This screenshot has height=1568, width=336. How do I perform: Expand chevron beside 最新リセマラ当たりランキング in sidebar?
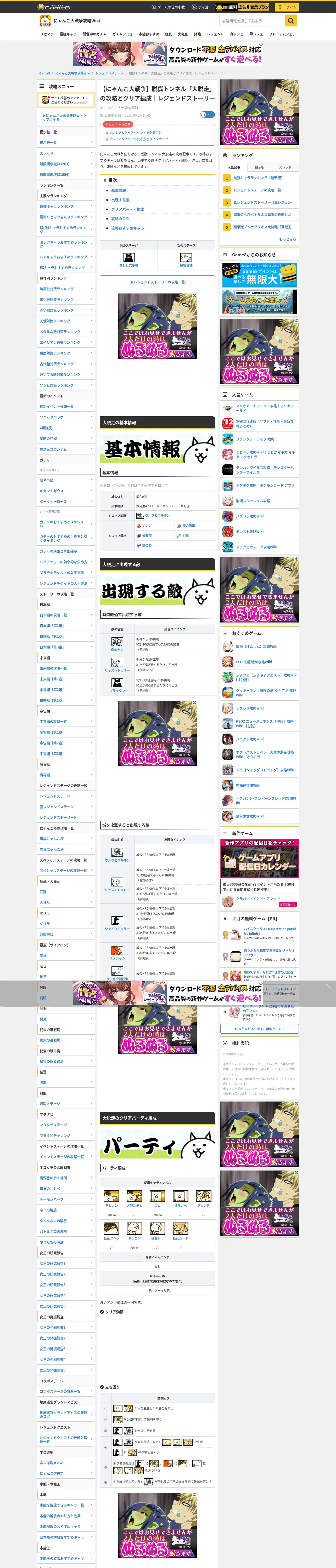(x=92, y=217)
